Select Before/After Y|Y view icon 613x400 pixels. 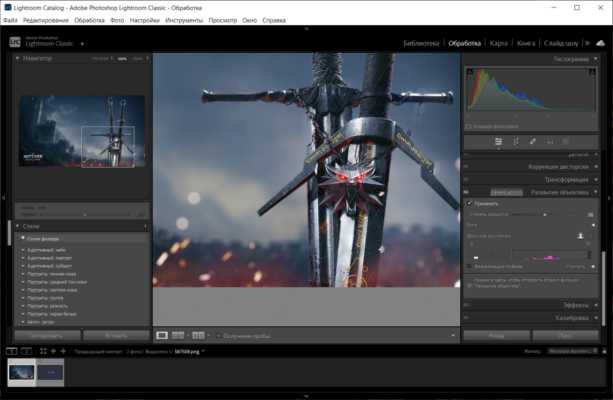coord(198,335)
